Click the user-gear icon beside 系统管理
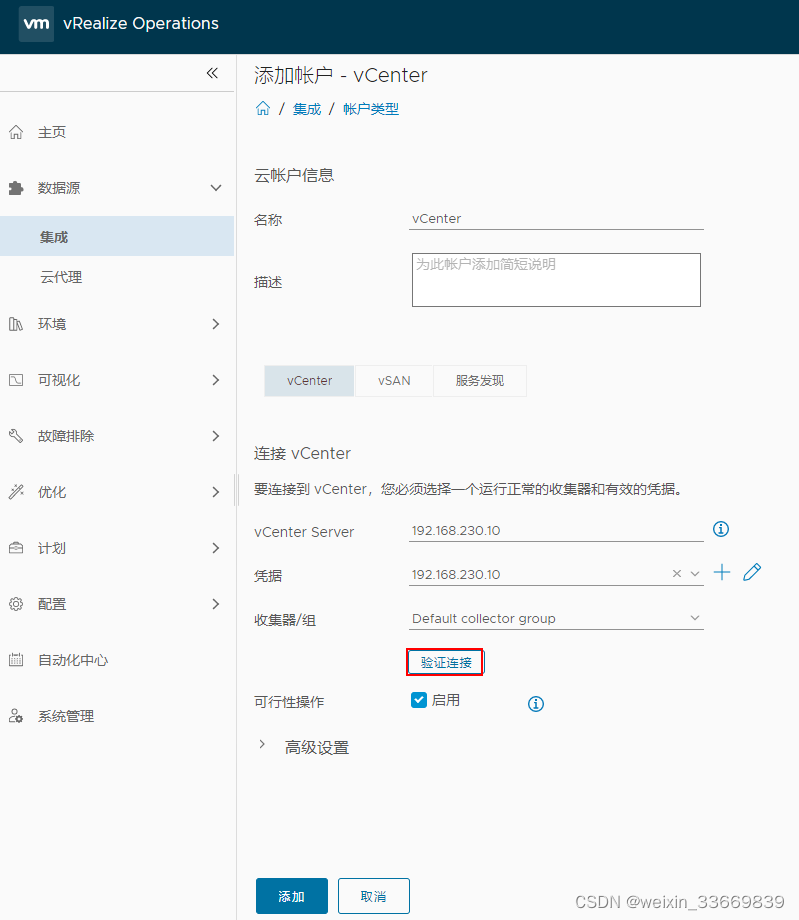This screenshot has width=799, height=920. click(16, 716)
